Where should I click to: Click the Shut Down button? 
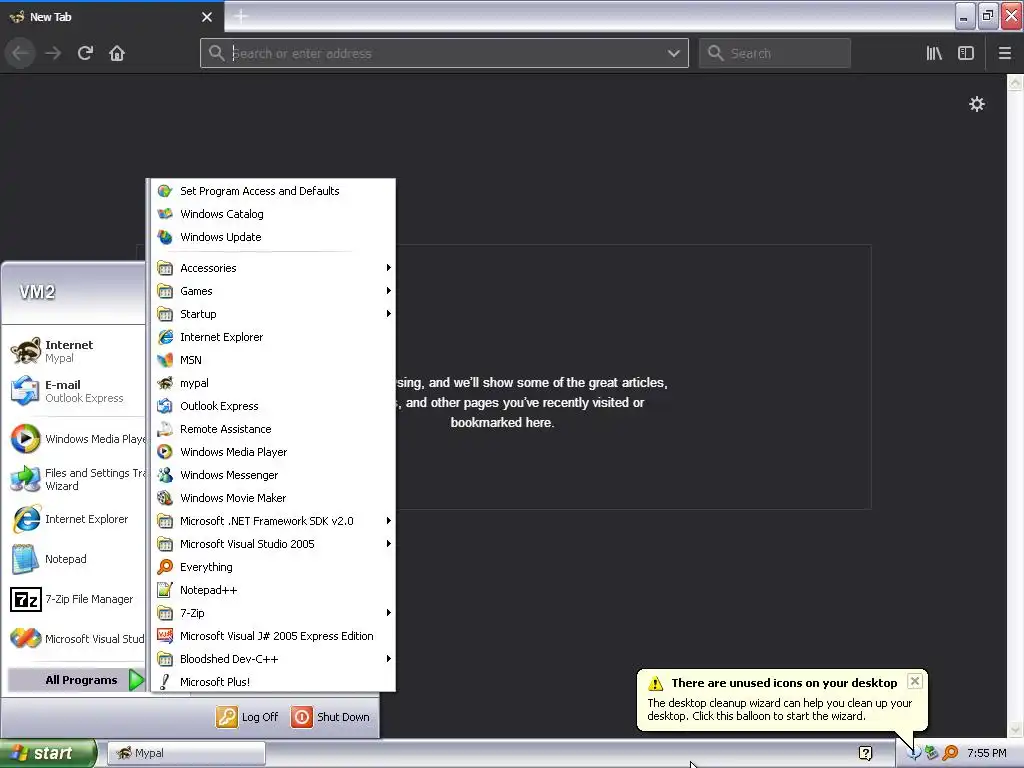[x=330, y=717]
